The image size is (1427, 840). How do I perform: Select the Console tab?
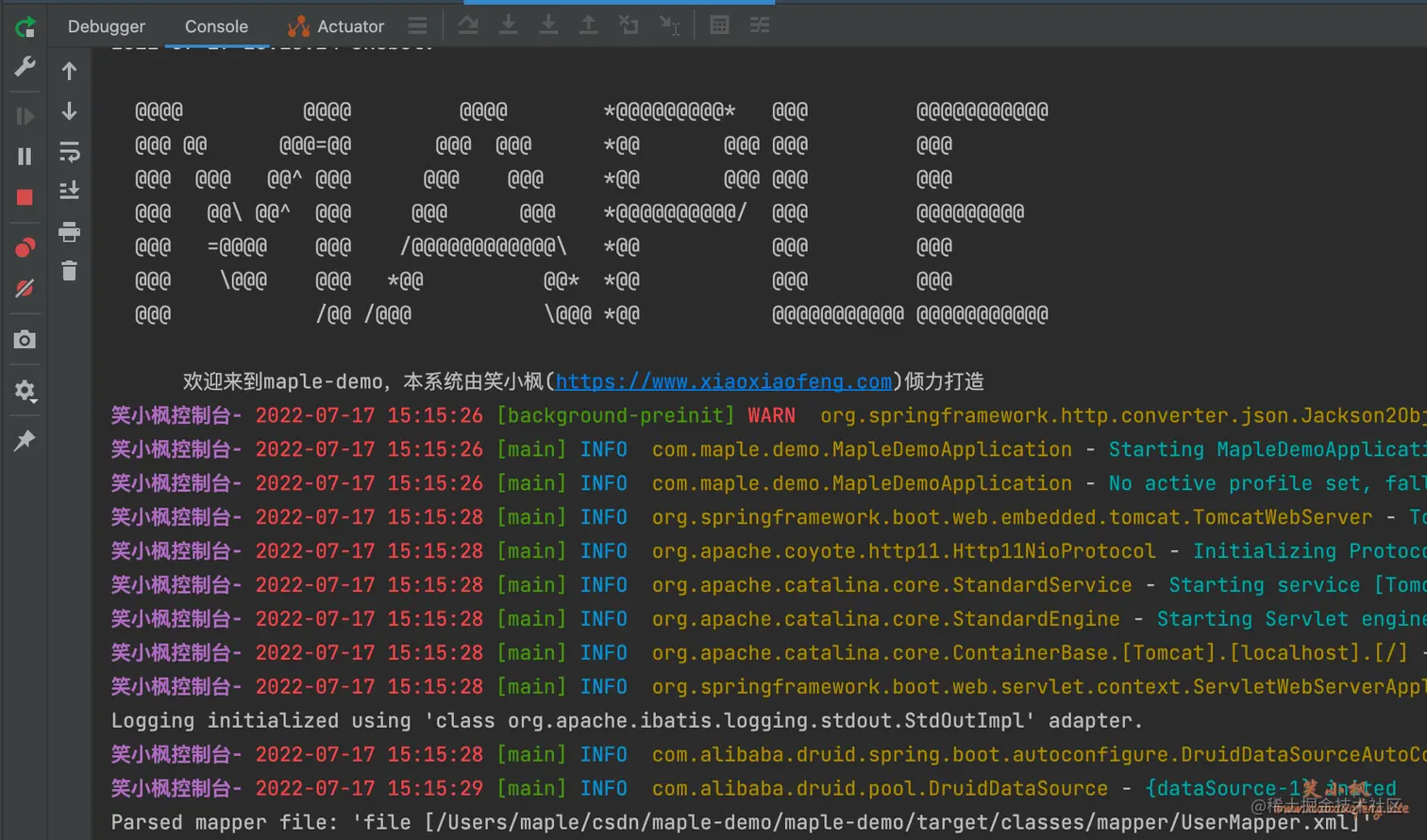click(x=216, y=26)
